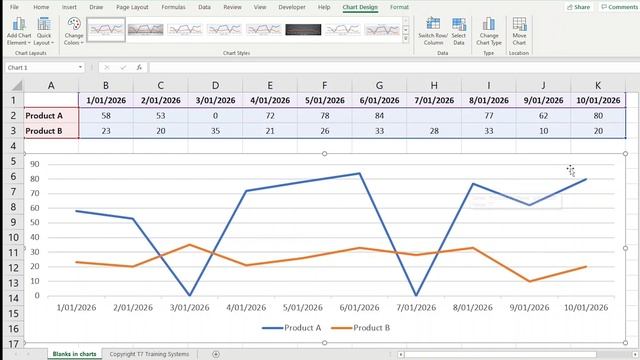This screenshot has width=640, height=360.
Task: Select column H header
Action: click(x=434, y=85)
